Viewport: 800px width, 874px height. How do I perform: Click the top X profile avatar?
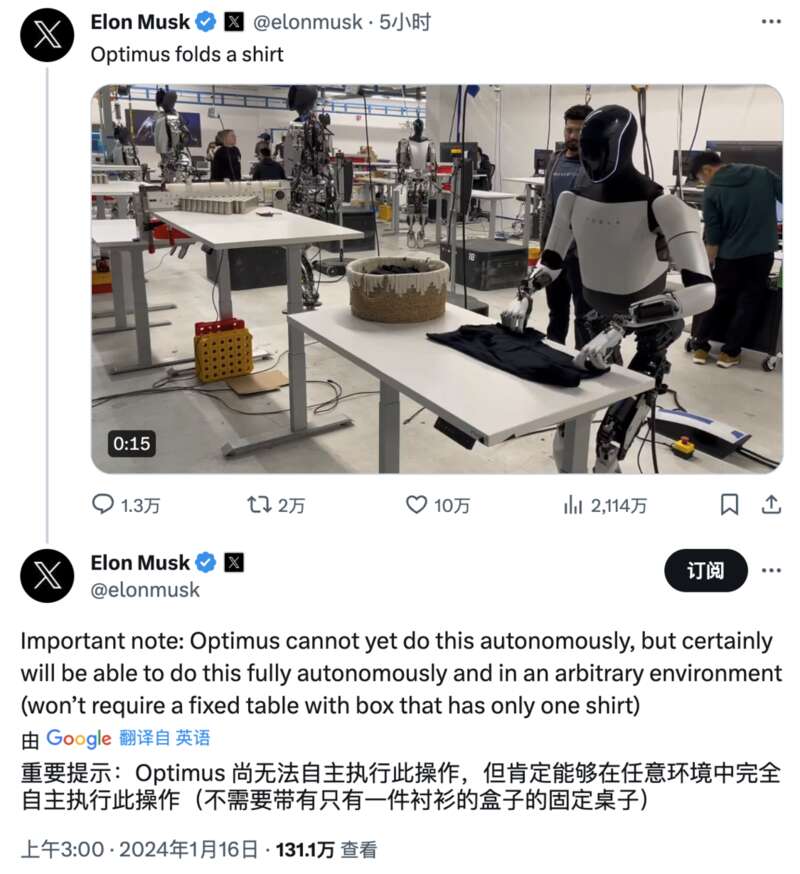click(47, 35)
